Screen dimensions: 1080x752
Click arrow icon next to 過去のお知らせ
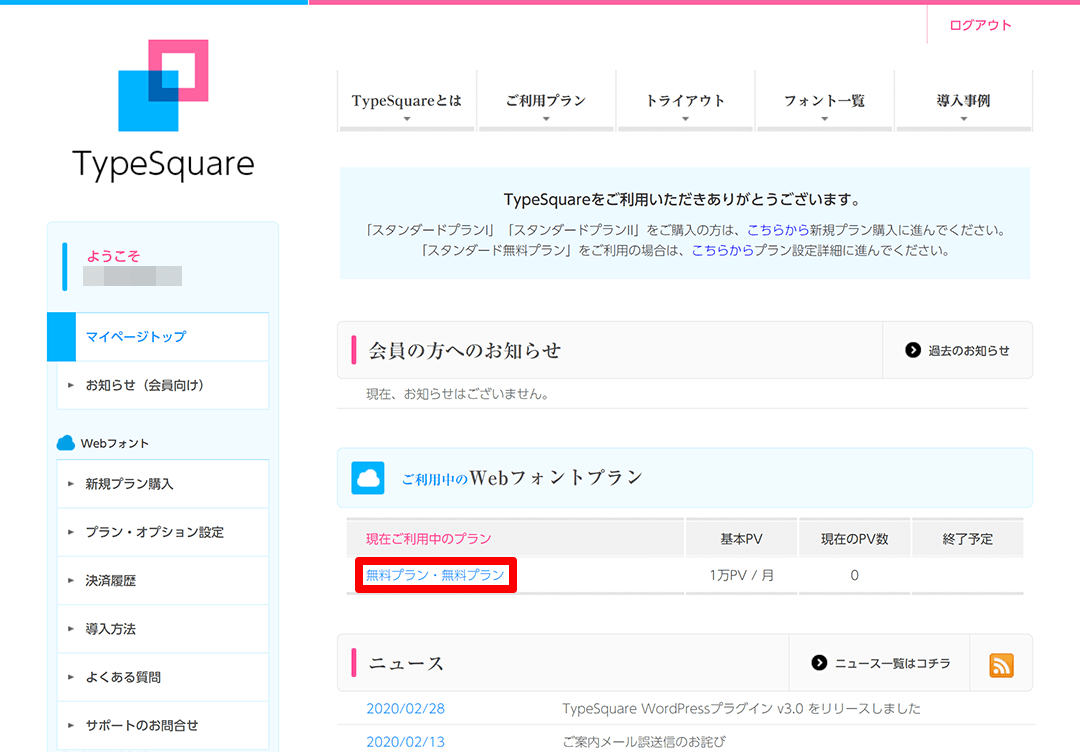coord(913,350)
